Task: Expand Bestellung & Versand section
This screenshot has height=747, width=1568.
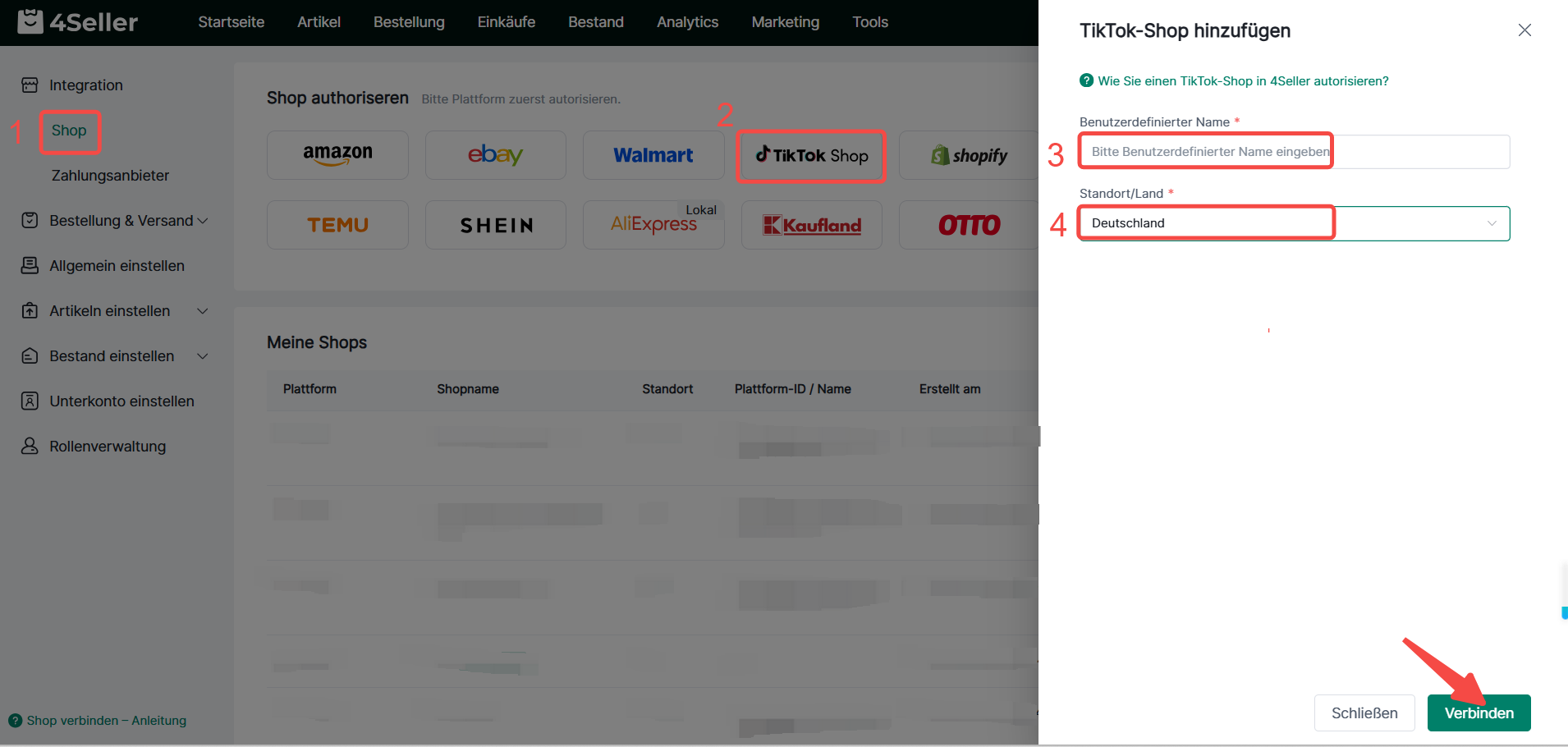Action: [x=203, y=221]
